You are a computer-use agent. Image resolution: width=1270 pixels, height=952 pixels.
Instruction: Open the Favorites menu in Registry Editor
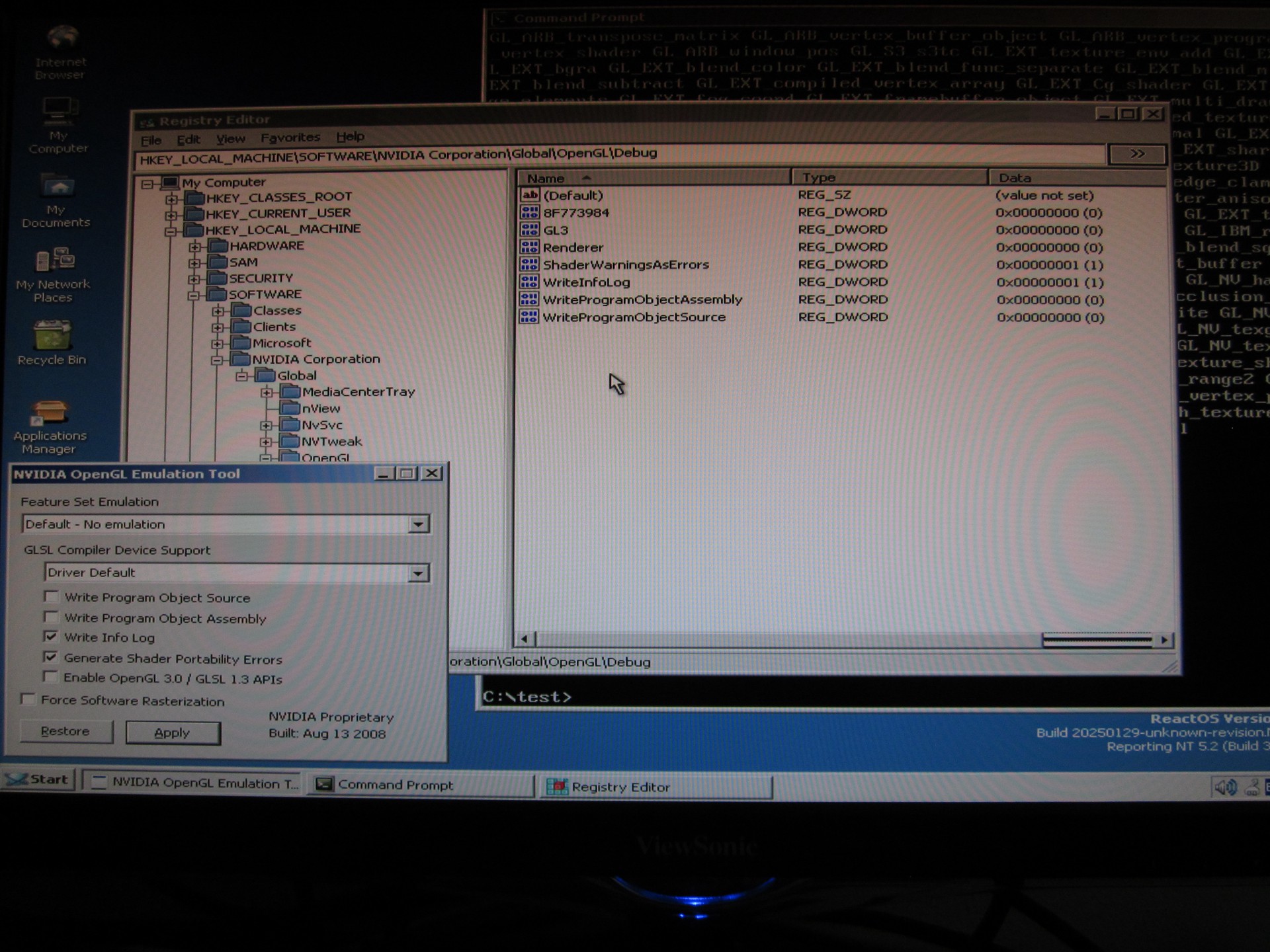[290, 138]
